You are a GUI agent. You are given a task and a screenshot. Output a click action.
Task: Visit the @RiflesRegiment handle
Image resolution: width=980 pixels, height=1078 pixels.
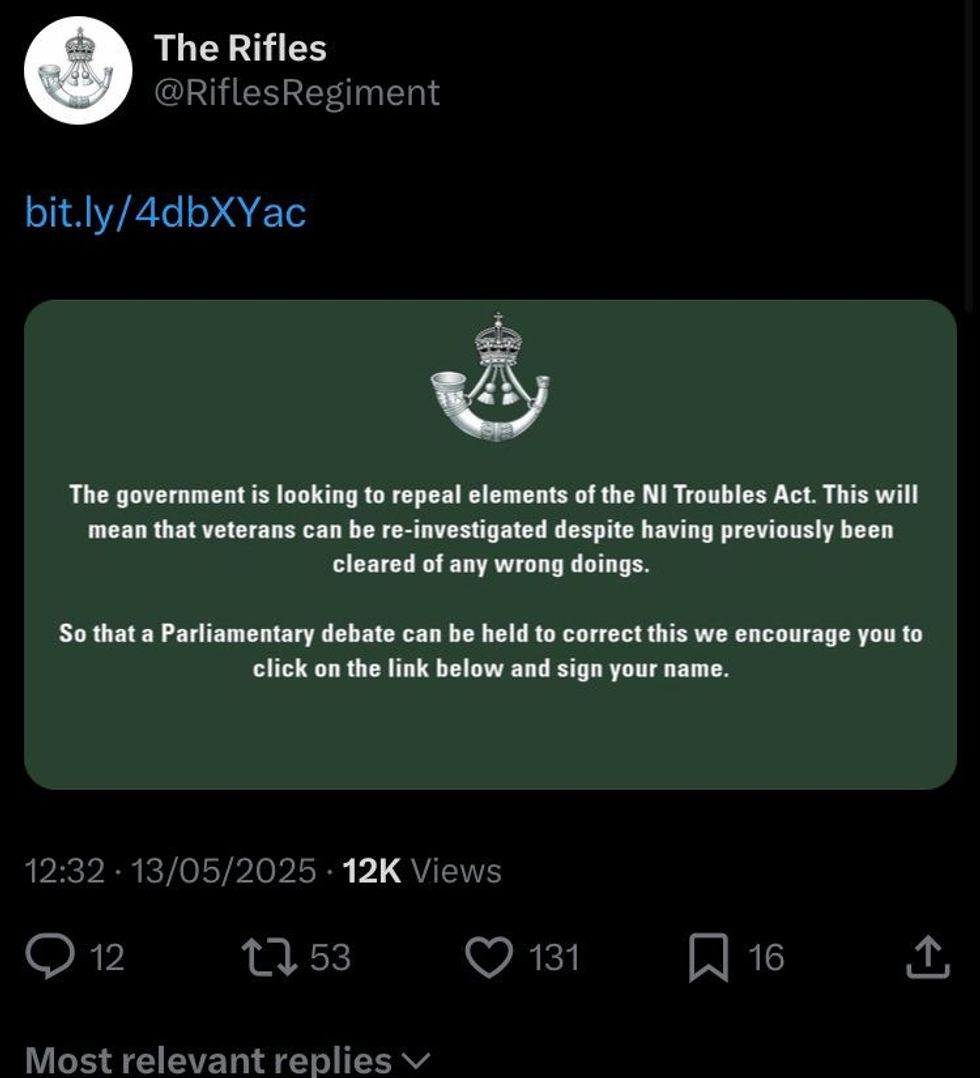296,92
